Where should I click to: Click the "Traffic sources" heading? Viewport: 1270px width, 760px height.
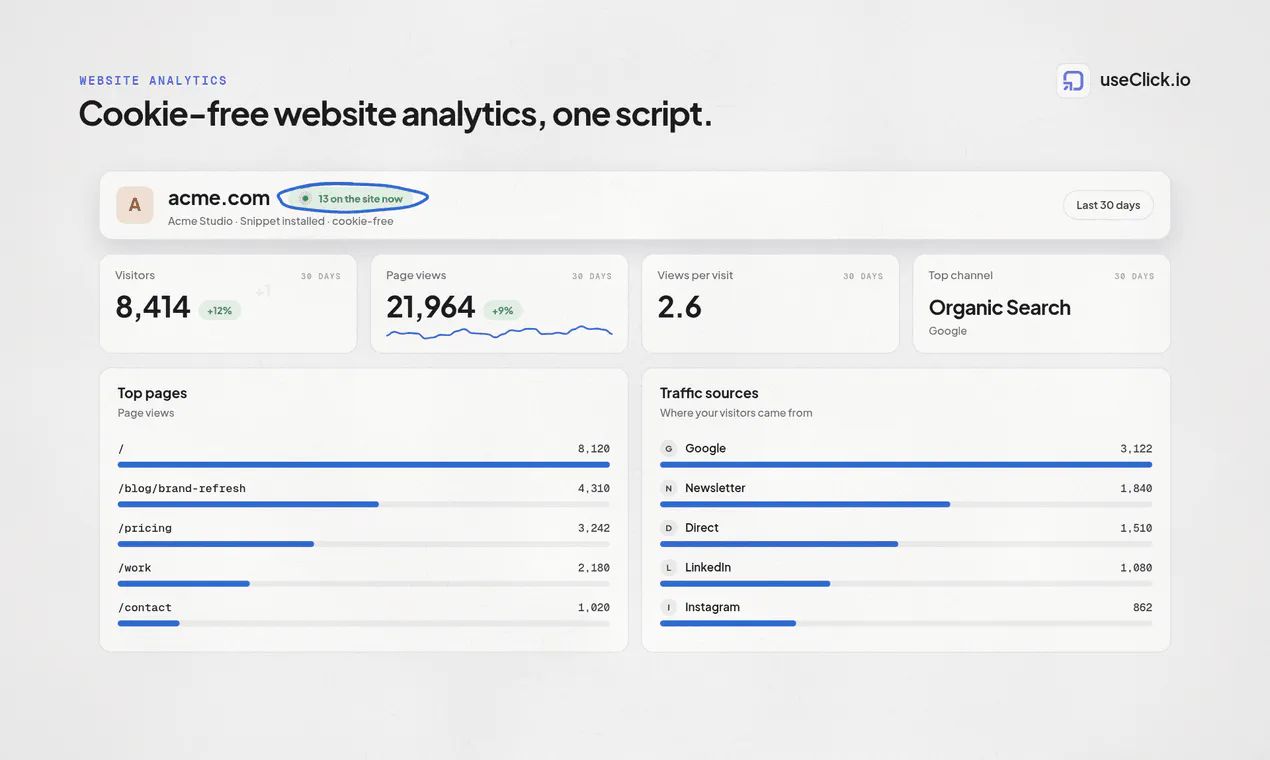tap(709, 394)
